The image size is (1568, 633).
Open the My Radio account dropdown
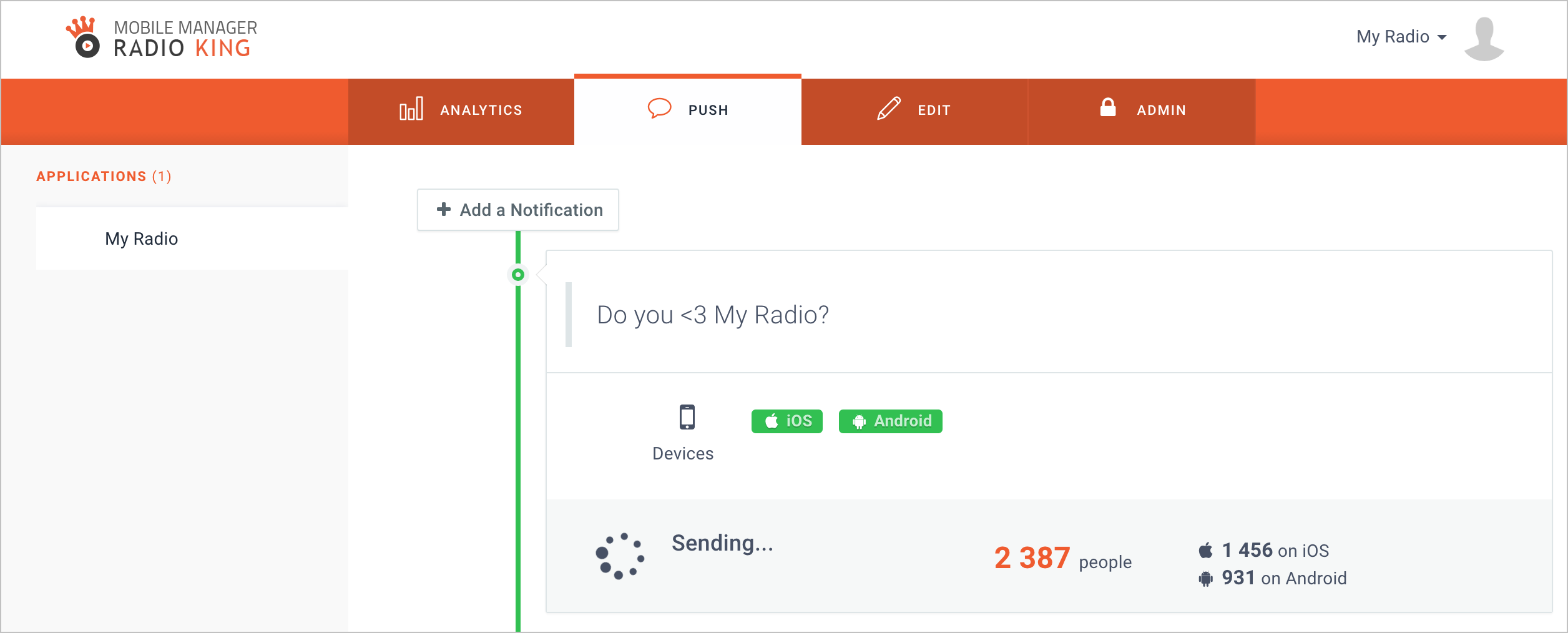point(1402,37)
